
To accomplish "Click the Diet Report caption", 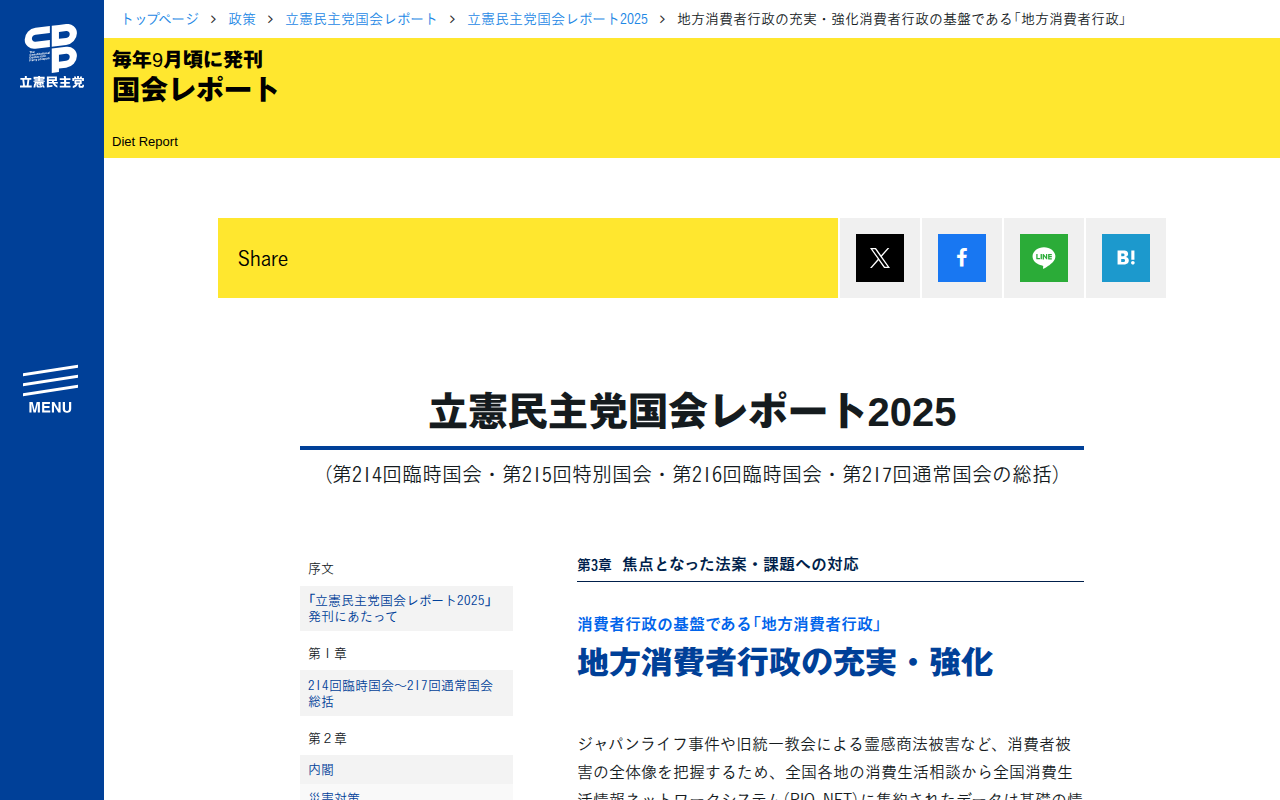I will (145, 142).
